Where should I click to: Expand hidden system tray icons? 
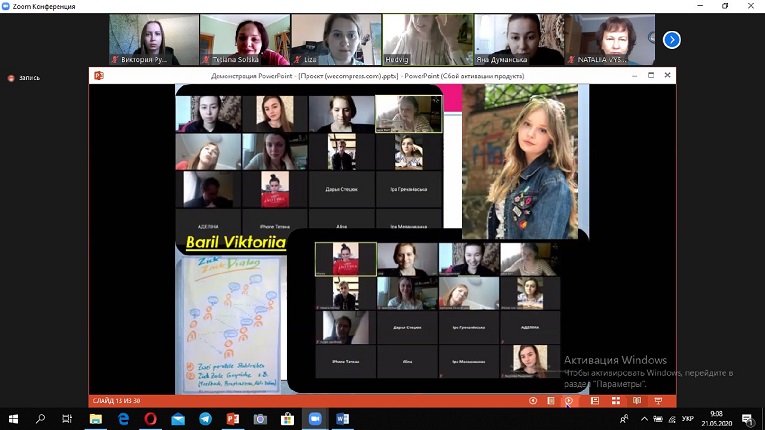click(x=644, y=419)
